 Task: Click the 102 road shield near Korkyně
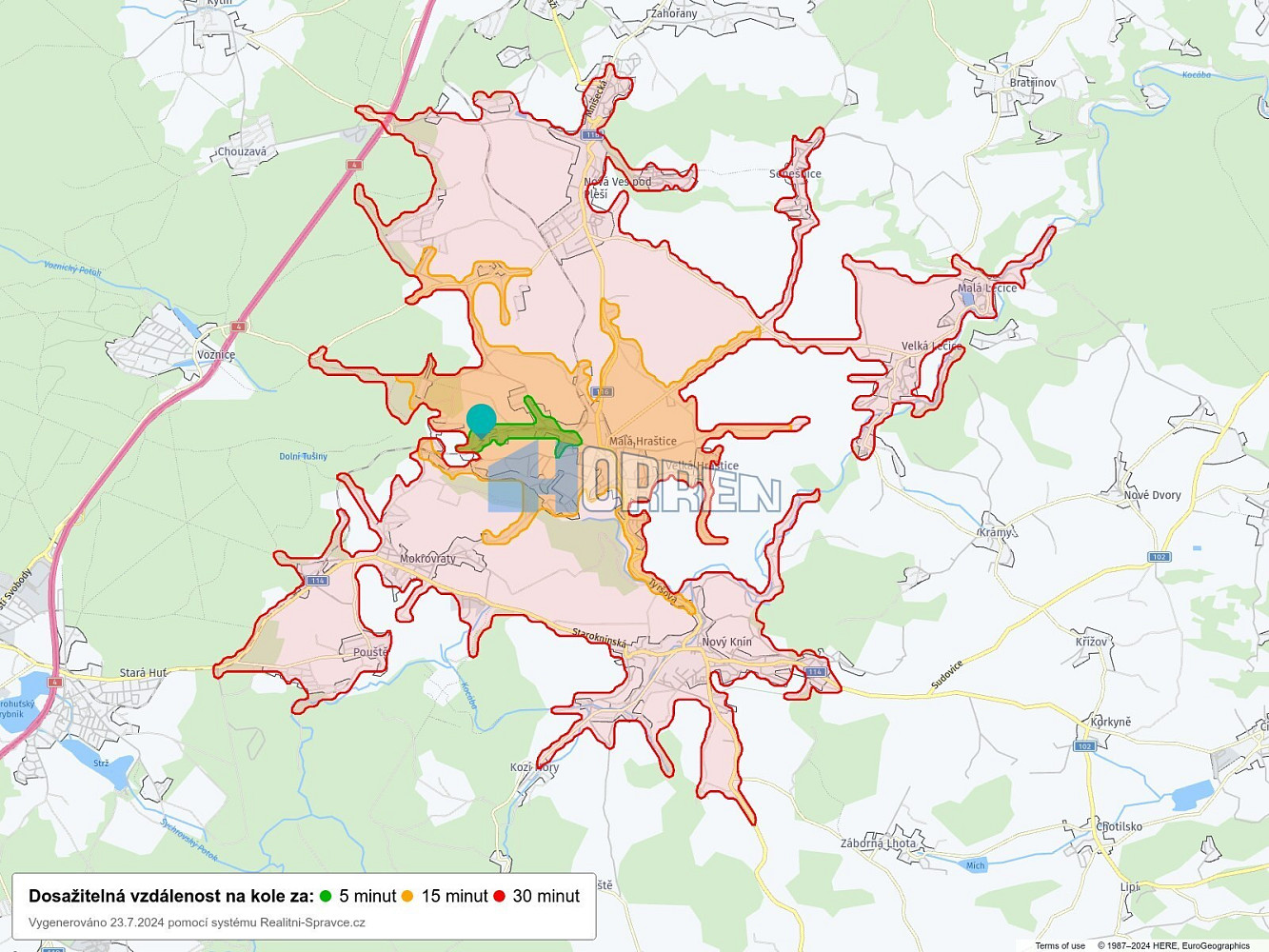point(1084,745)
